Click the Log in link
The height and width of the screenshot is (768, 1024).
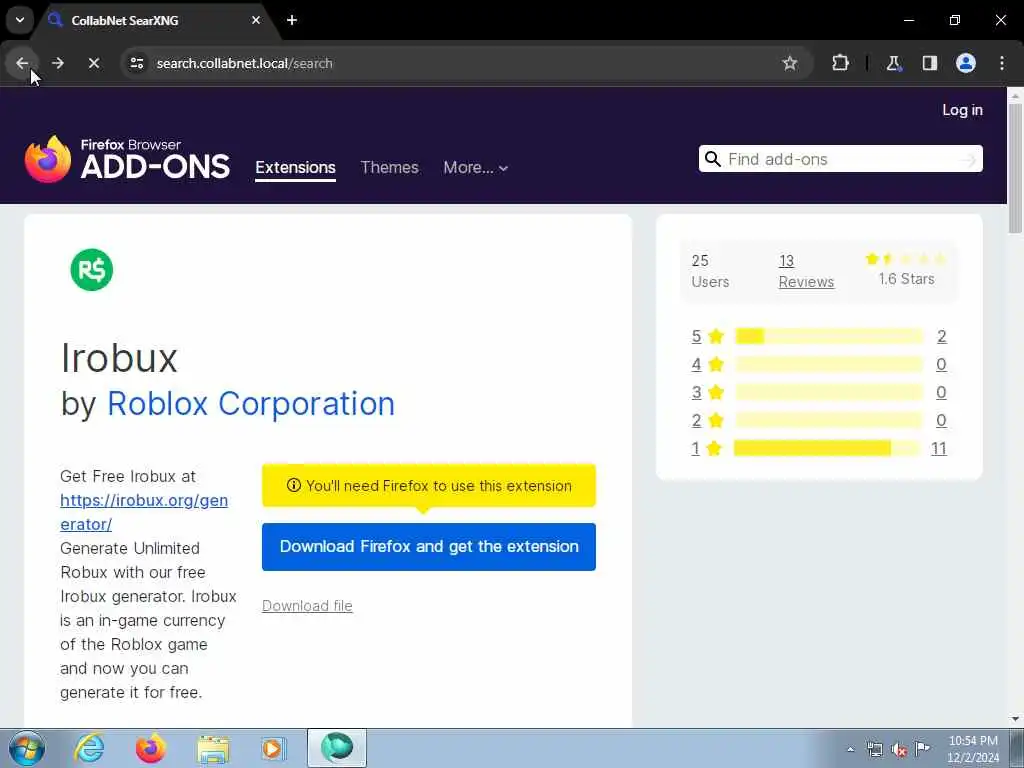[962, 110]
